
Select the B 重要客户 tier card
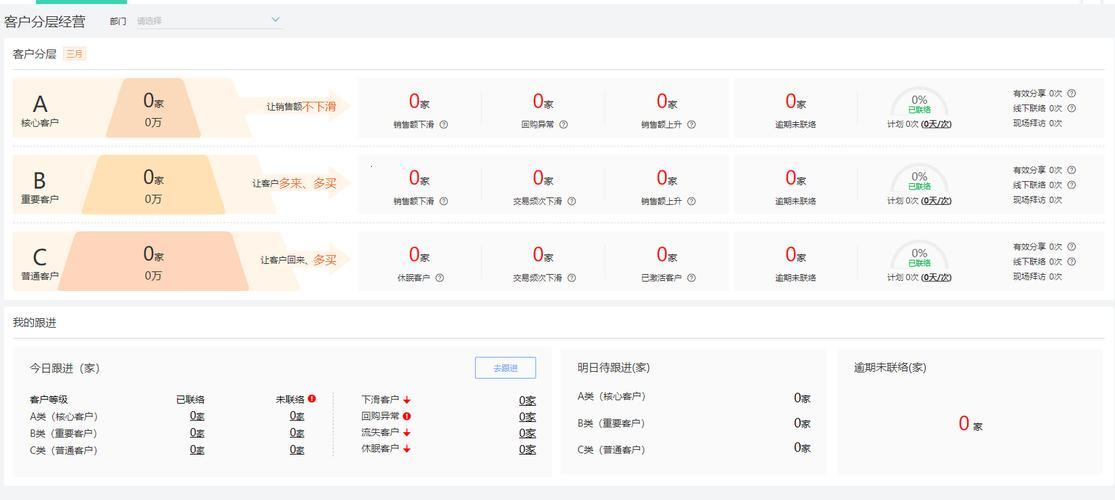click(144, 185)
